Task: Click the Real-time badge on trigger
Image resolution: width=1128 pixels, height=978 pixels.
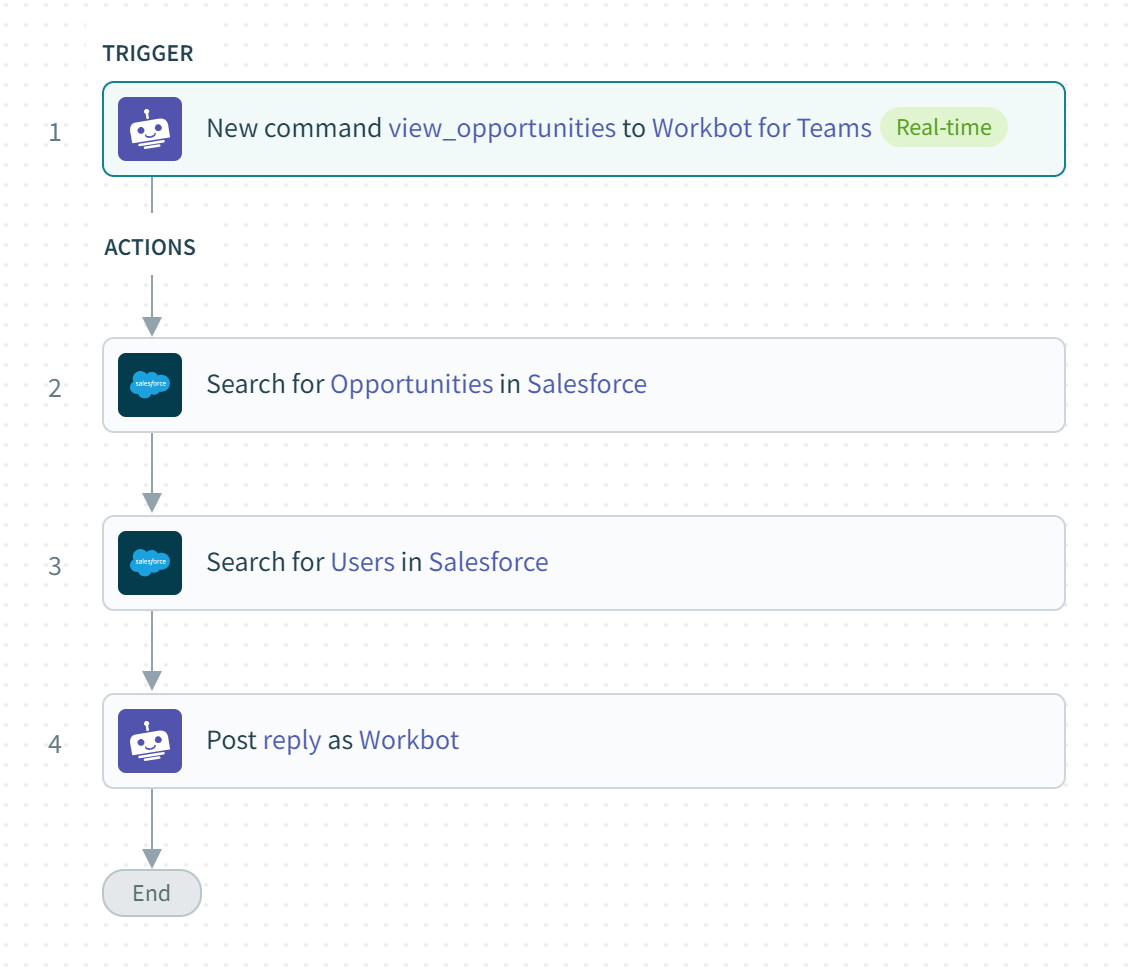Action: point(943,128)
